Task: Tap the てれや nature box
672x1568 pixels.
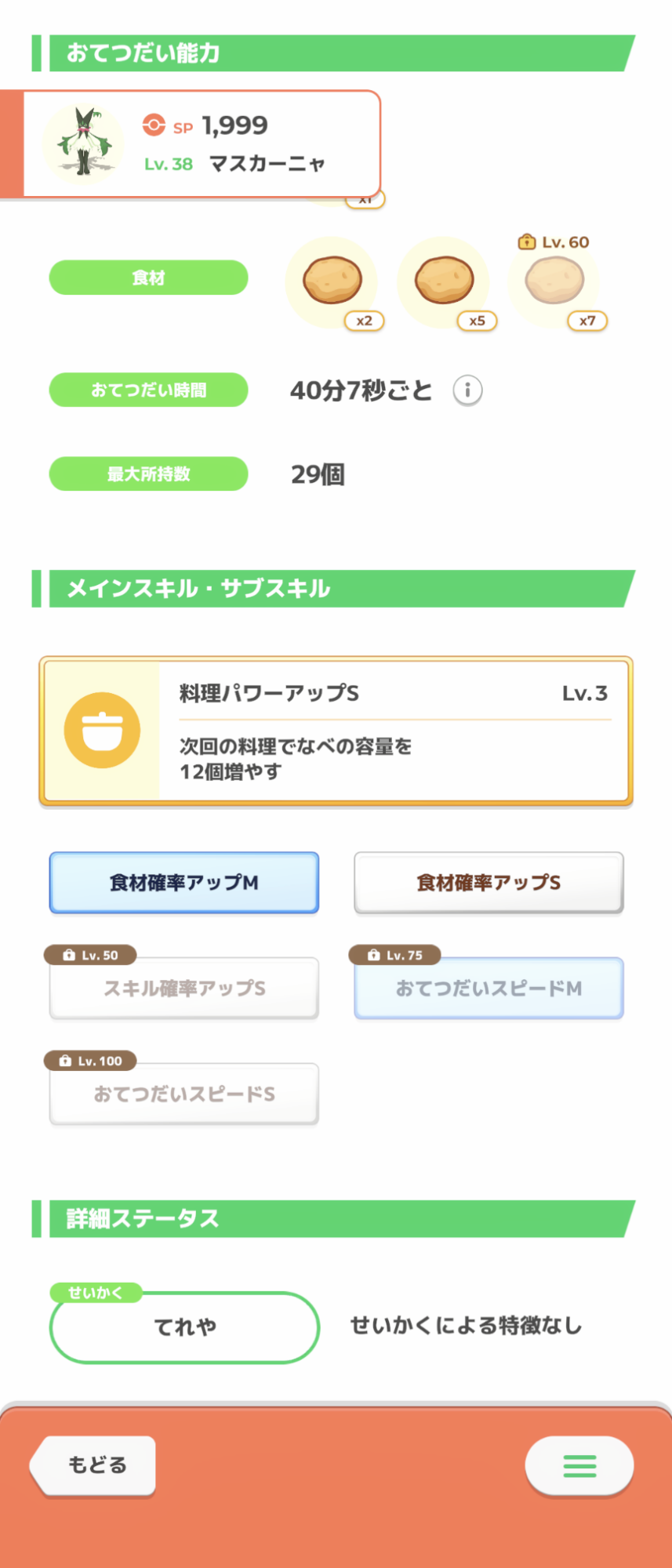Action: (185, 1327)
